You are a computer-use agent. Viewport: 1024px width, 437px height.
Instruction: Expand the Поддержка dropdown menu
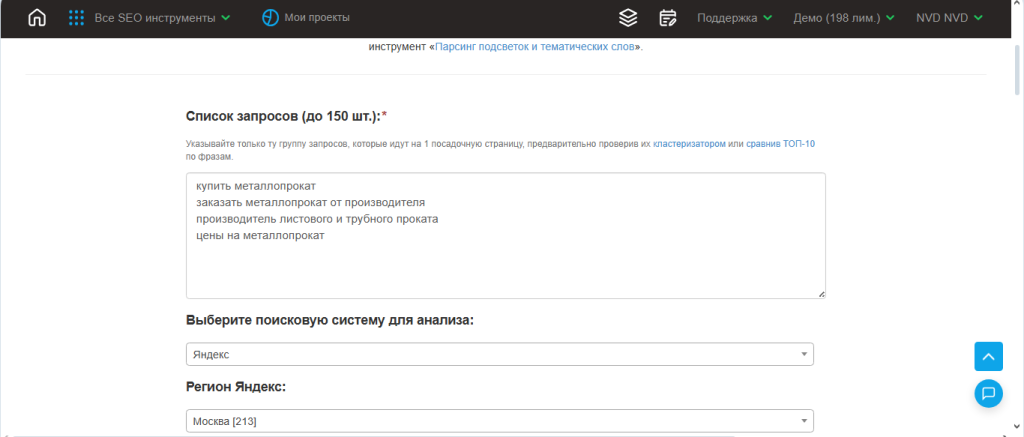pos(734,18)
